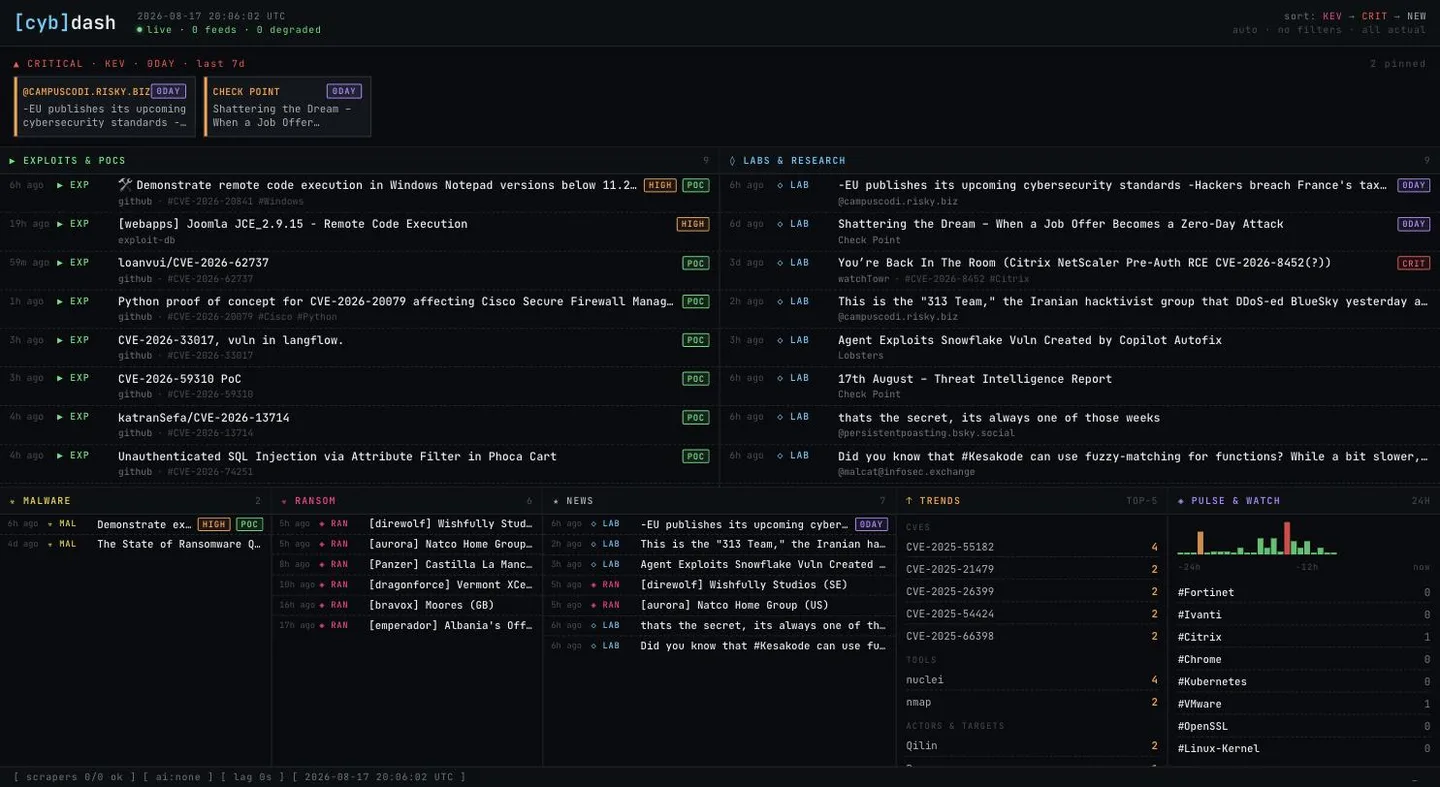Open '17th August – Threat Intelligence Report'
Viewport: 1440px width, 787px height.
[x=1080, y=385]
